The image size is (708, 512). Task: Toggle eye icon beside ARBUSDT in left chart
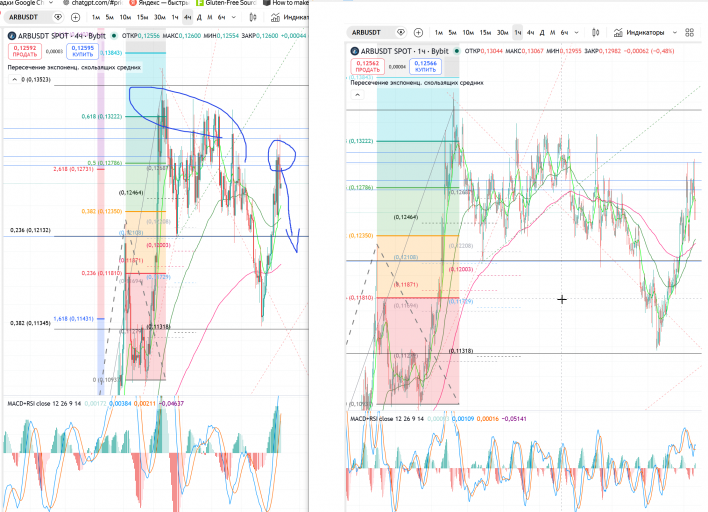coord(58,17)
